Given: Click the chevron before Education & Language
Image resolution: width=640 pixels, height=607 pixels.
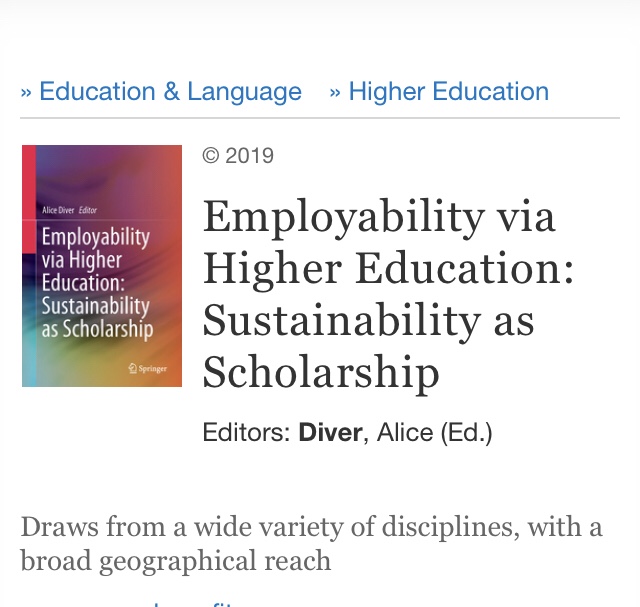Looking at the screenshot, I should pos(26,93).
